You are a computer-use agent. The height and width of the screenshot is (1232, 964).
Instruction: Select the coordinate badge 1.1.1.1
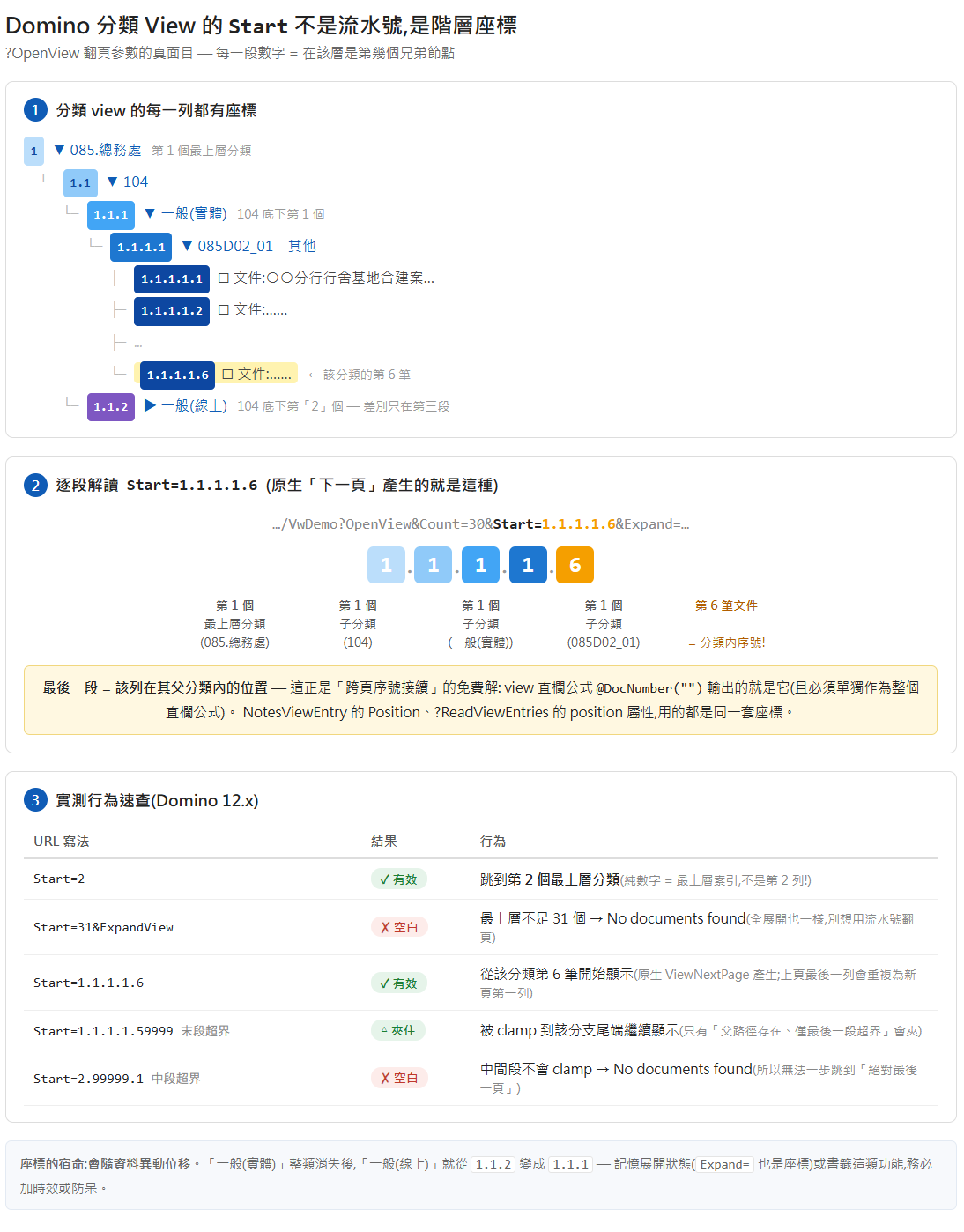(x=141, y=247)
